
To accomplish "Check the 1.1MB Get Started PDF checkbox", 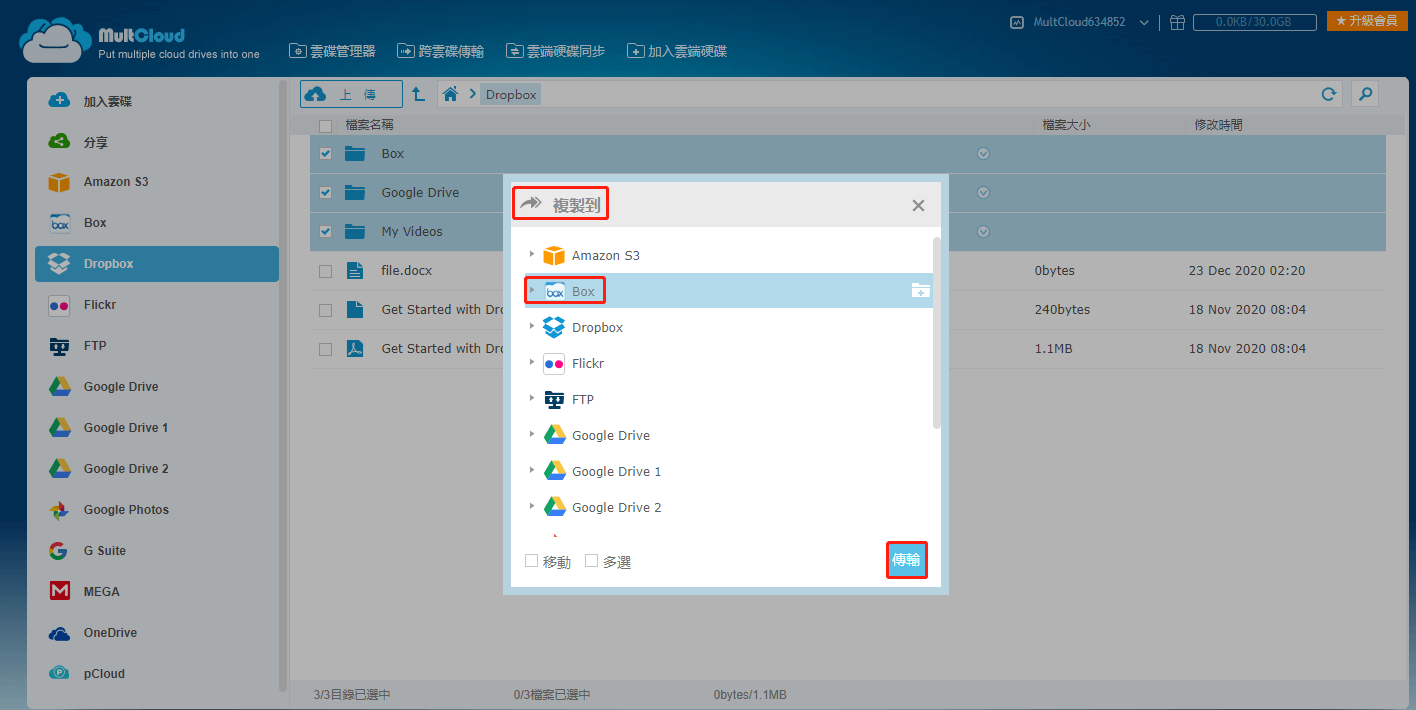I will coord(325,349).
